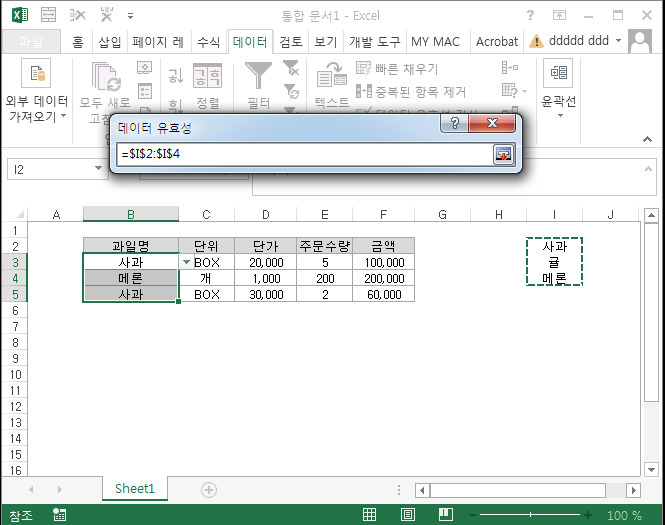This screenshot has height=525, width=665.
Task: Click cell with value 20,000
Action: click(266, 262)
